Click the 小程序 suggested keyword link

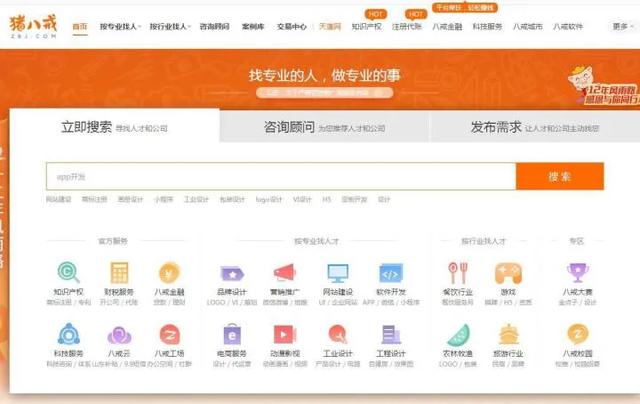[x=163, y=200]
